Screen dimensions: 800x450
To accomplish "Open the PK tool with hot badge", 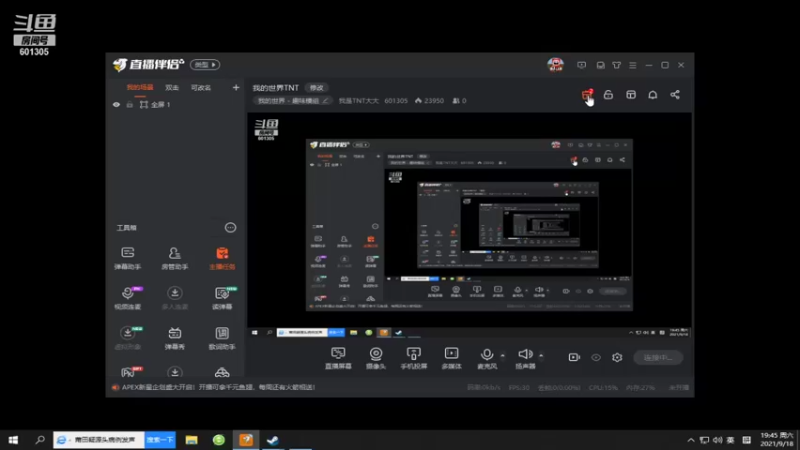I will tap(129, 372).
